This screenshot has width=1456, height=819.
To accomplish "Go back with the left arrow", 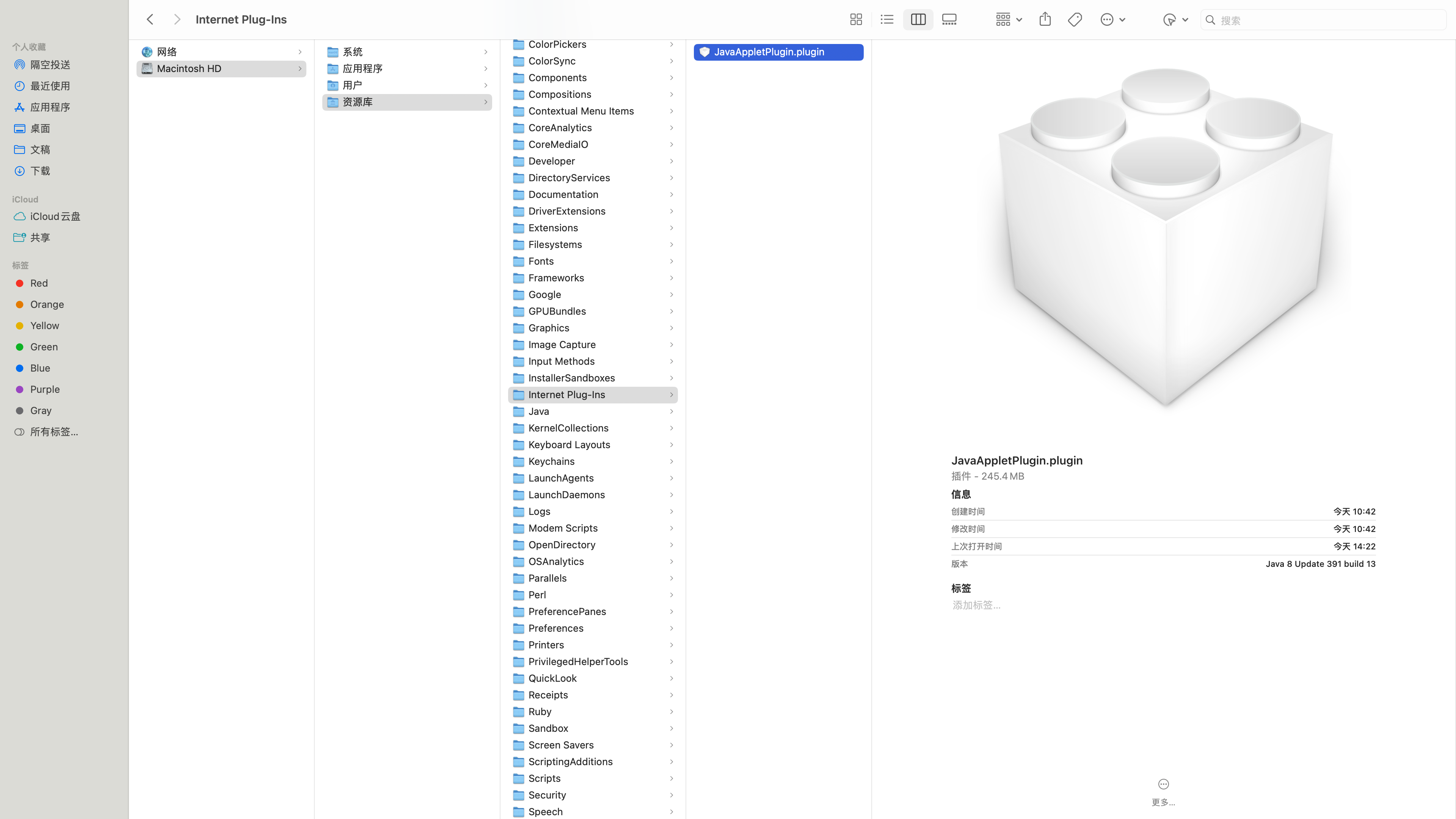I will coord(150,20).
